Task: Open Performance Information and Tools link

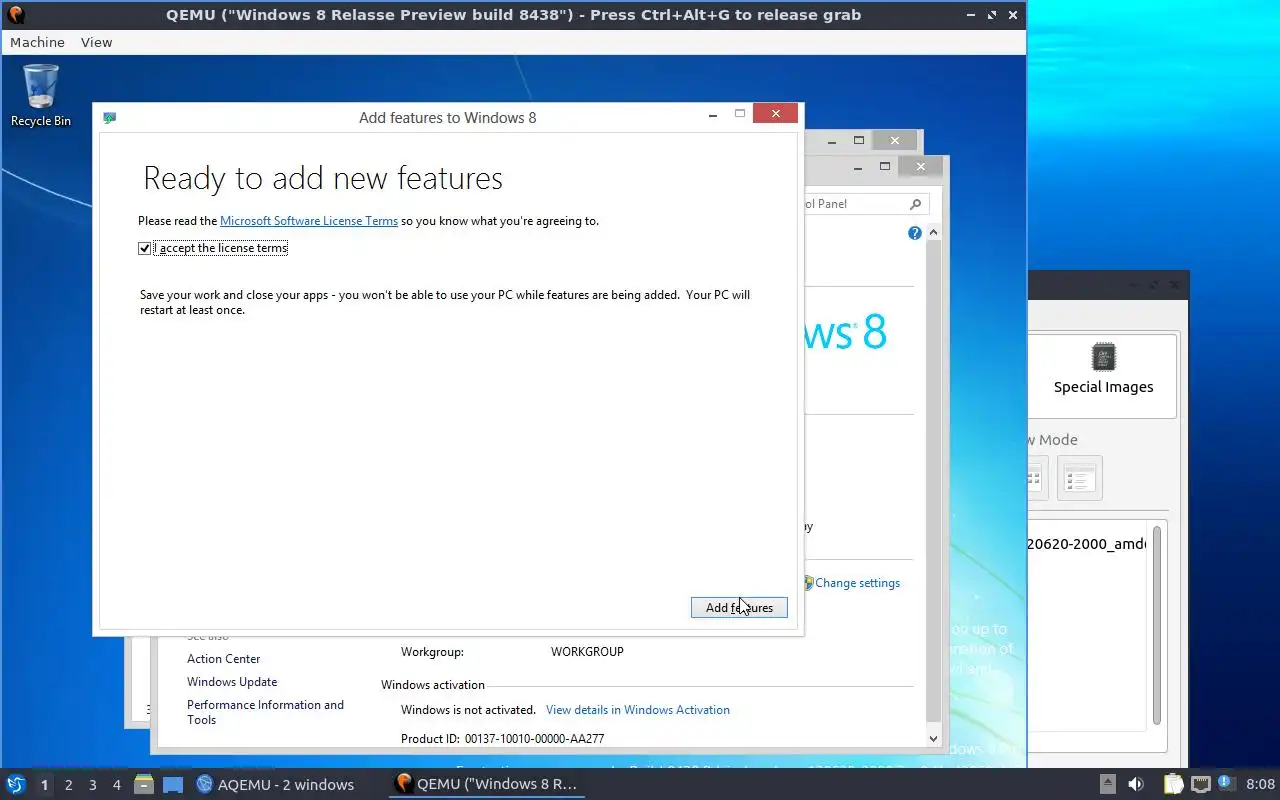Action: point(265,712)
